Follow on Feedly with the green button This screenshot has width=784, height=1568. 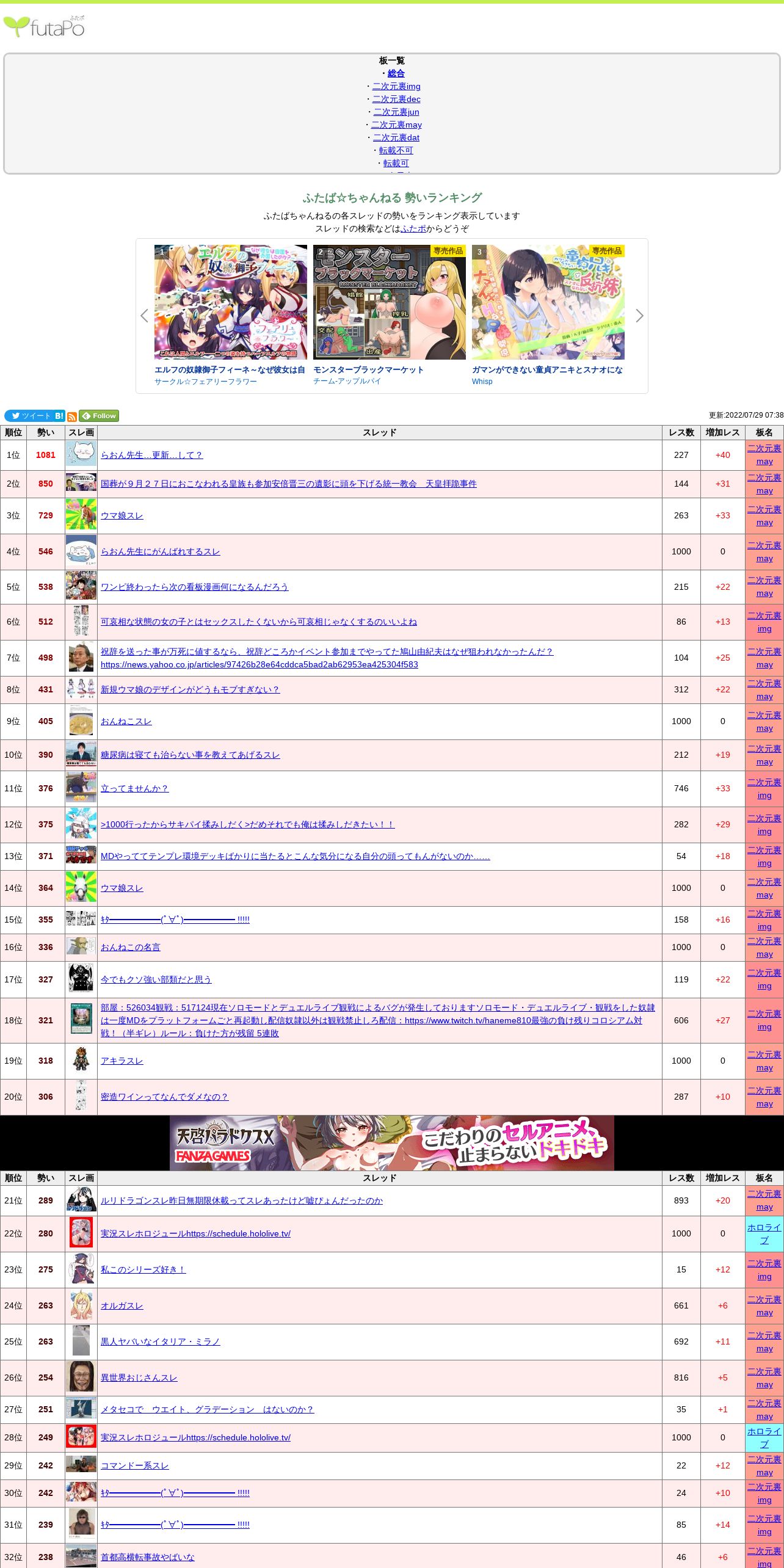click(99, 416)
